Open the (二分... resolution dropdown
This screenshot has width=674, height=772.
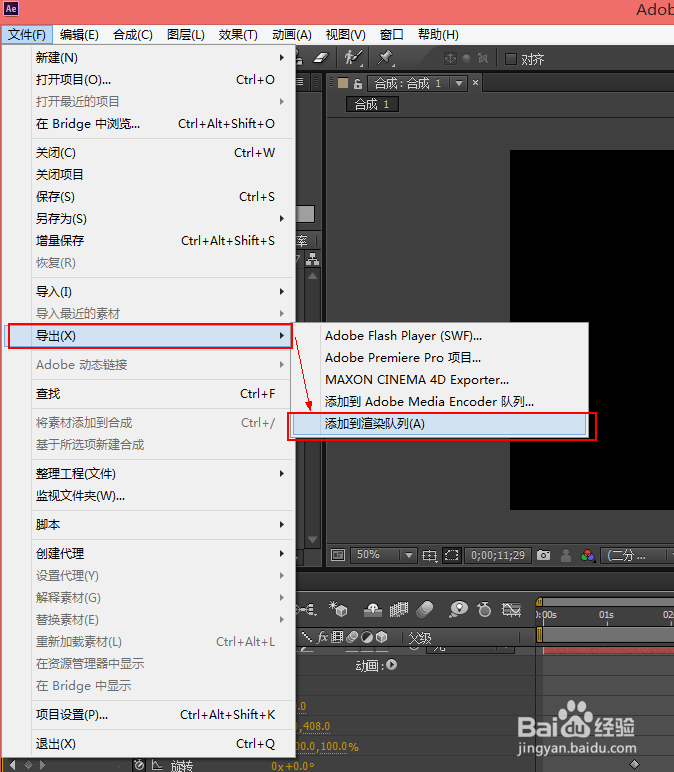pyautogui.click(x=637, y=555)
